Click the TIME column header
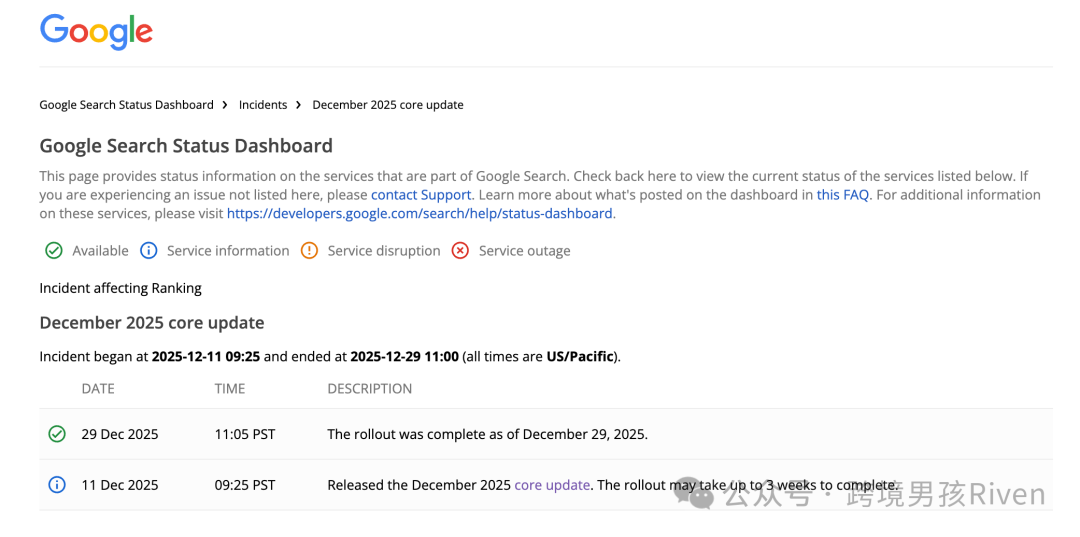The width and height of the screenshot is (1080, 537). pyautogui.click(x=229, y=389)
